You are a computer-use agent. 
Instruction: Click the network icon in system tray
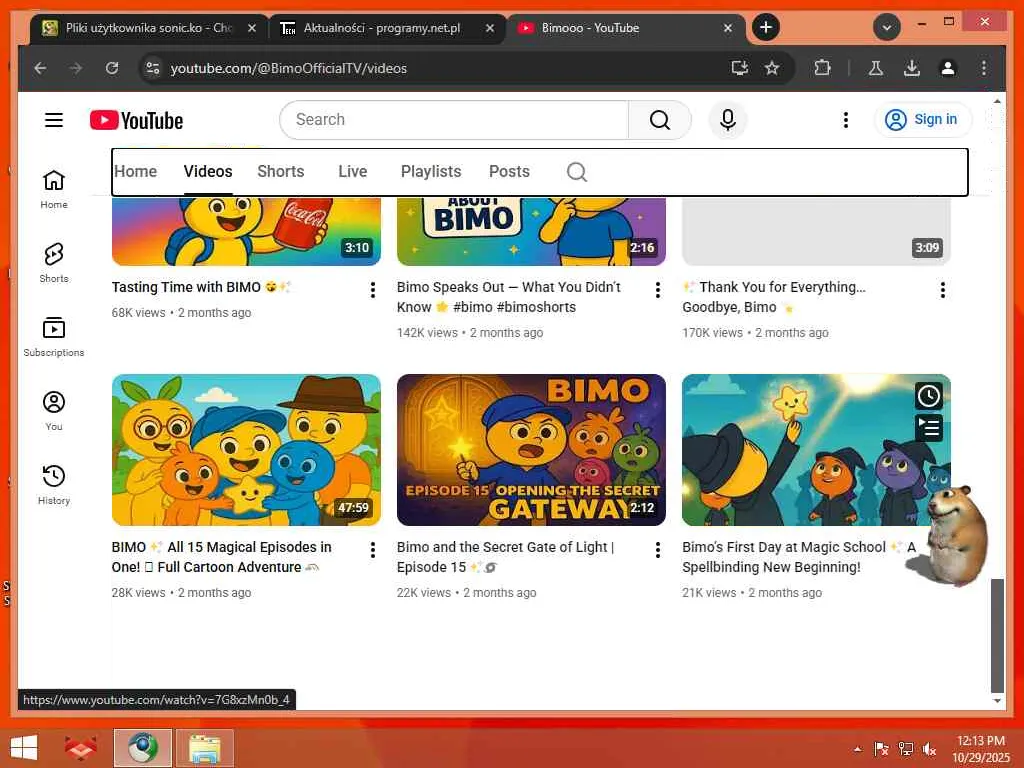(905, 749)
